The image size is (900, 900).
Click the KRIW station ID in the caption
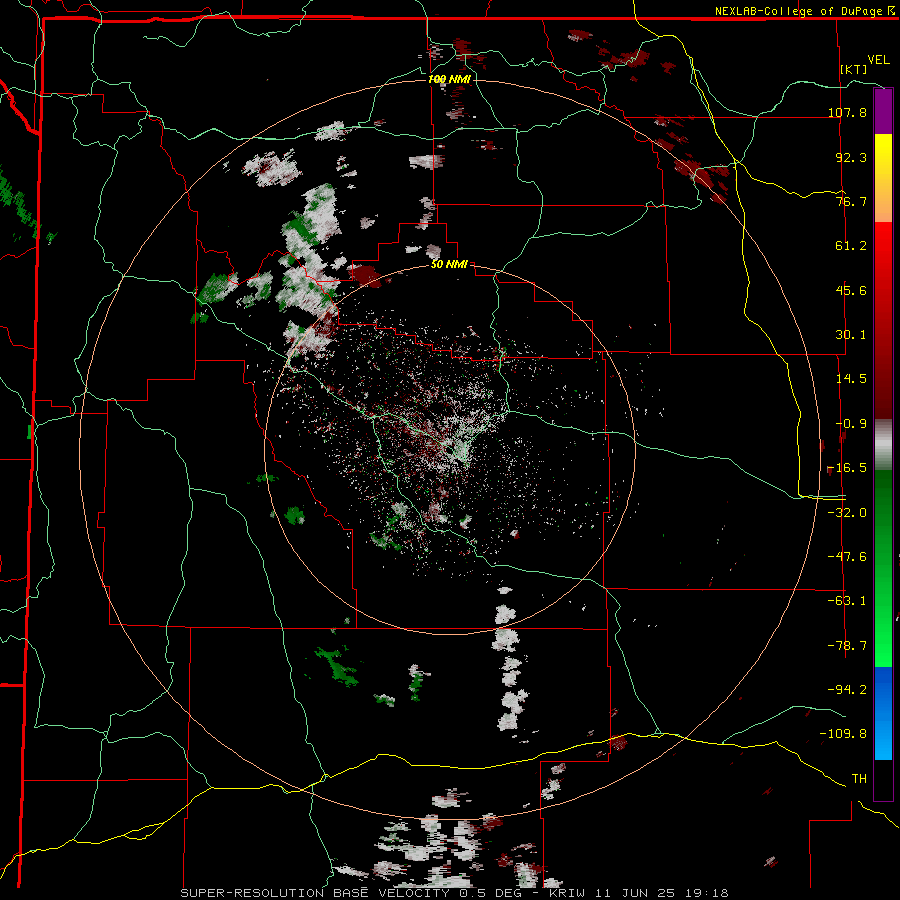pyautogui.click(x=567, y=893)
